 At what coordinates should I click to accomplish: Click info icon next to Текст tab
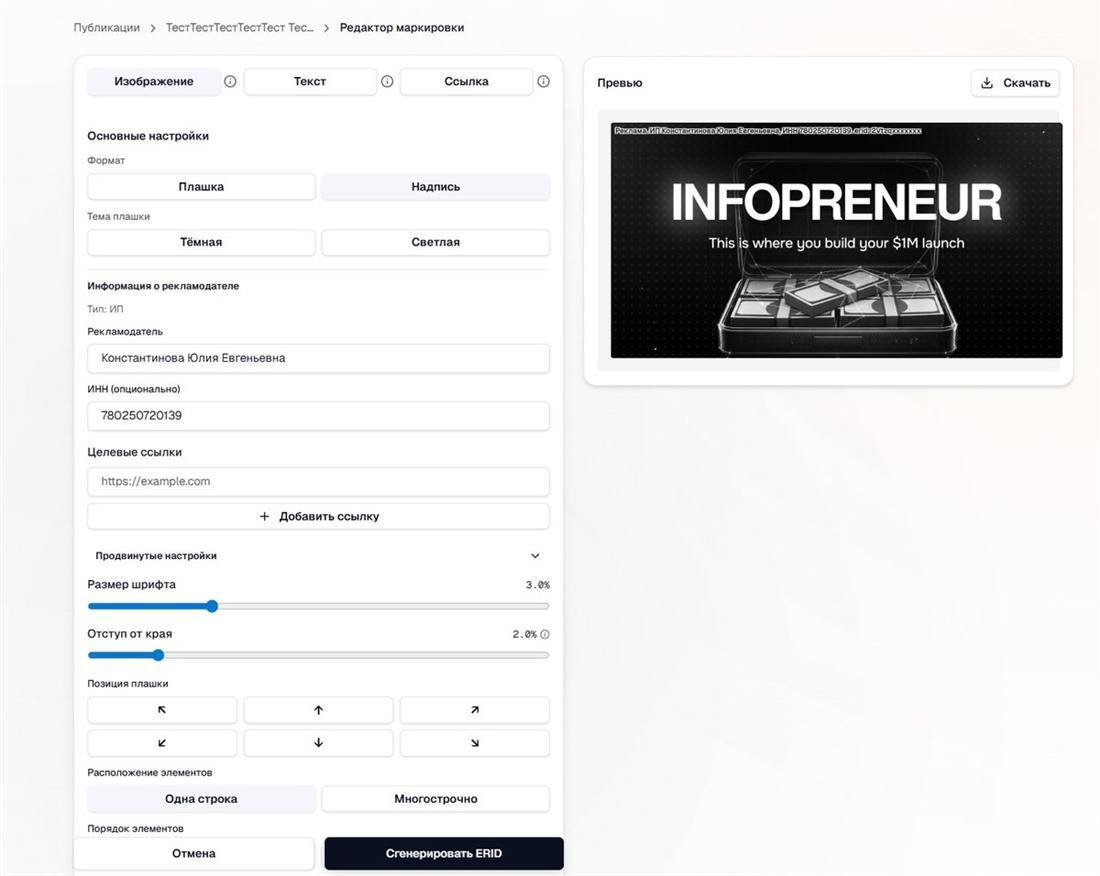point(387,81)
